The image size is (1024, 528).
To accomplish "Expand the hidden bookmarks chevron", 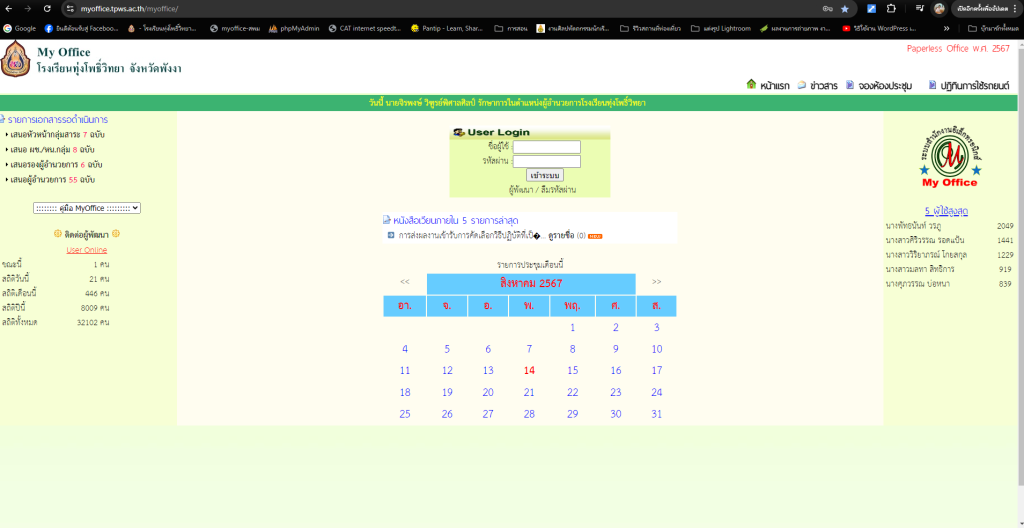I will point(946,28).
